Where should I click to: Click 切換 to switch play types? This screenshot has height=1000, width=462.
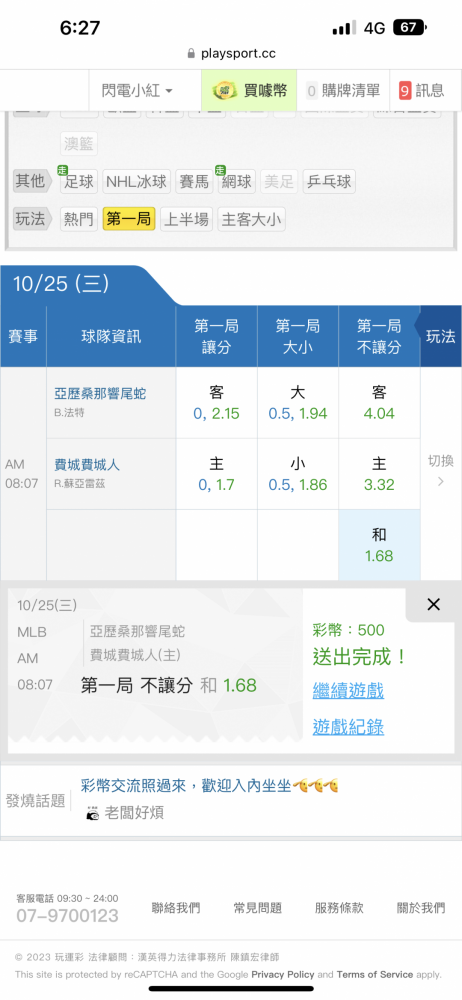441,470
